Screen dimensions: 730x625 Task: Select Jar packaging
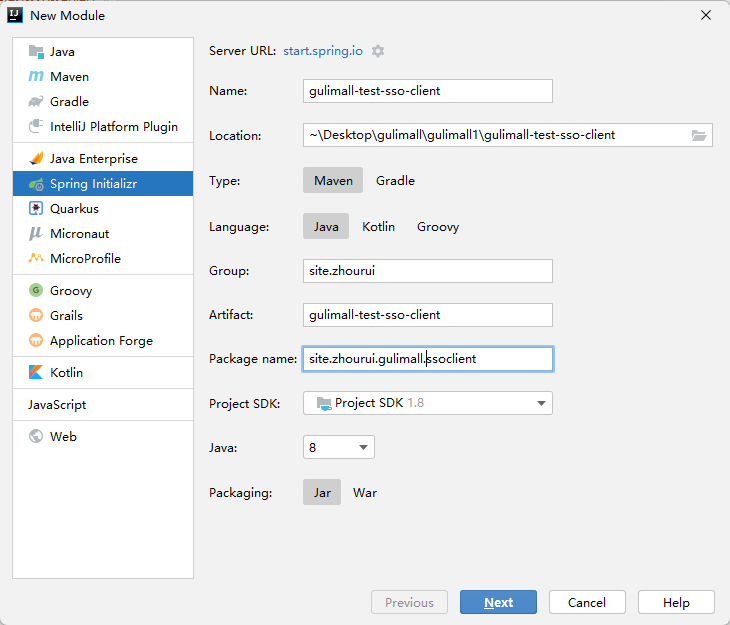click(x=322, y=492)
